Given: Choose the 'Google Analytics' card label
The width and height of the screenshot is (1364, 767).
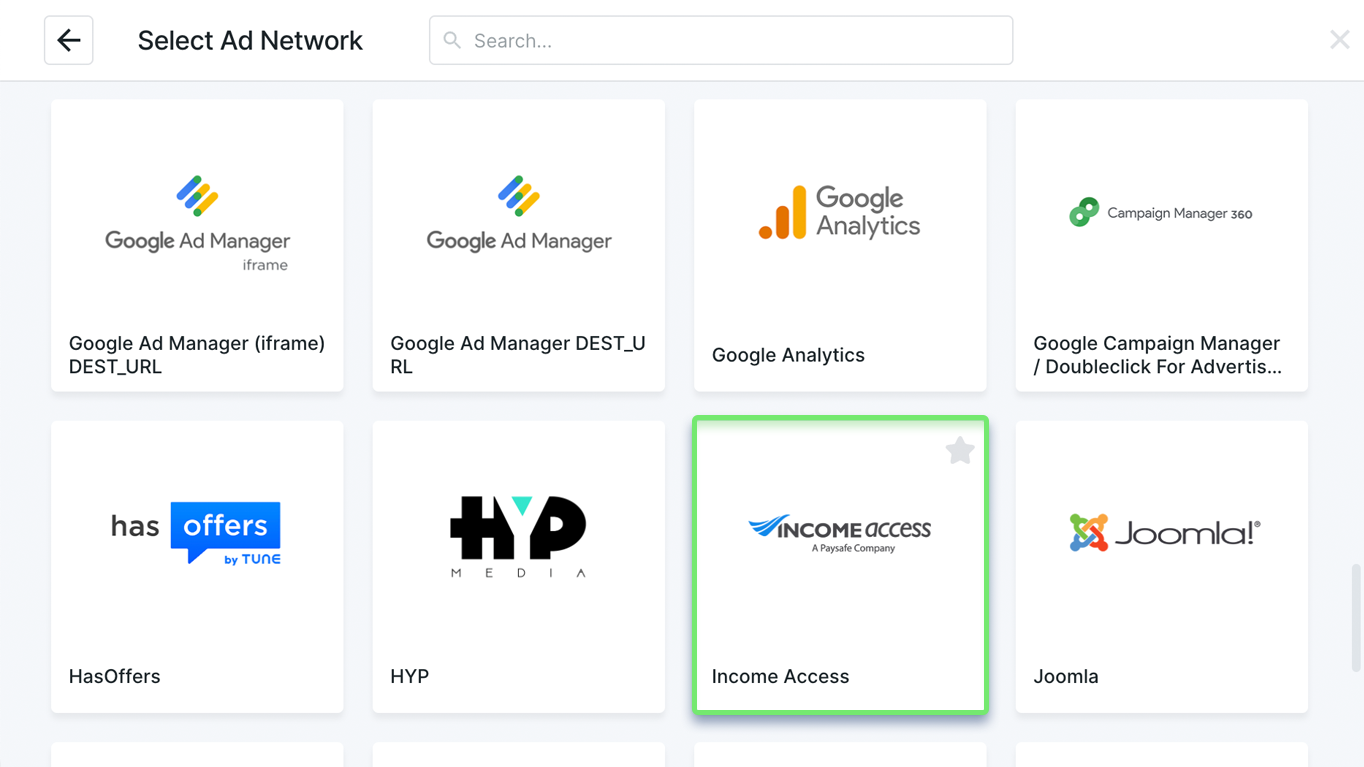Looking at the screenshot, I should coord(788,355).
